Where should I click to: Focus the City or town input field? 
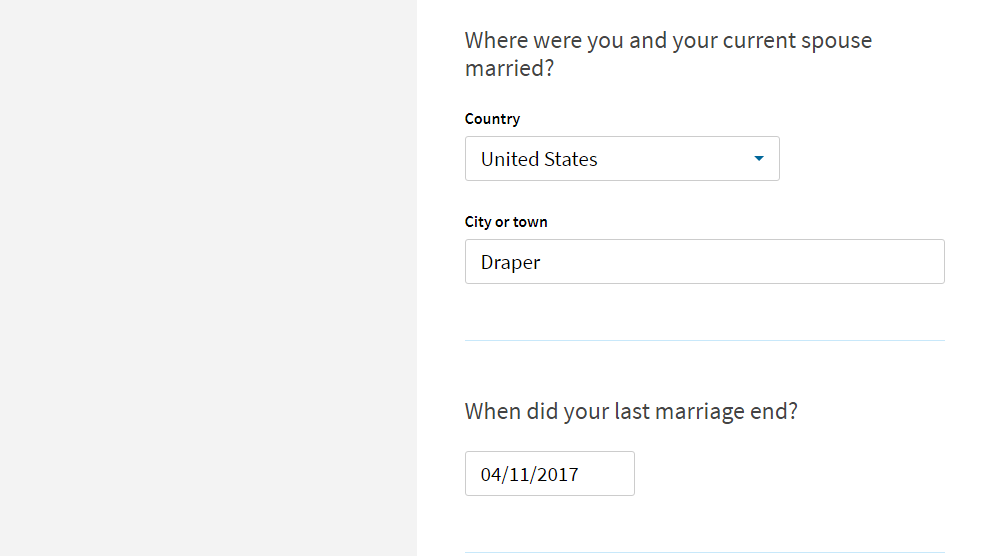pyautogui.click(x=705, y=262)
